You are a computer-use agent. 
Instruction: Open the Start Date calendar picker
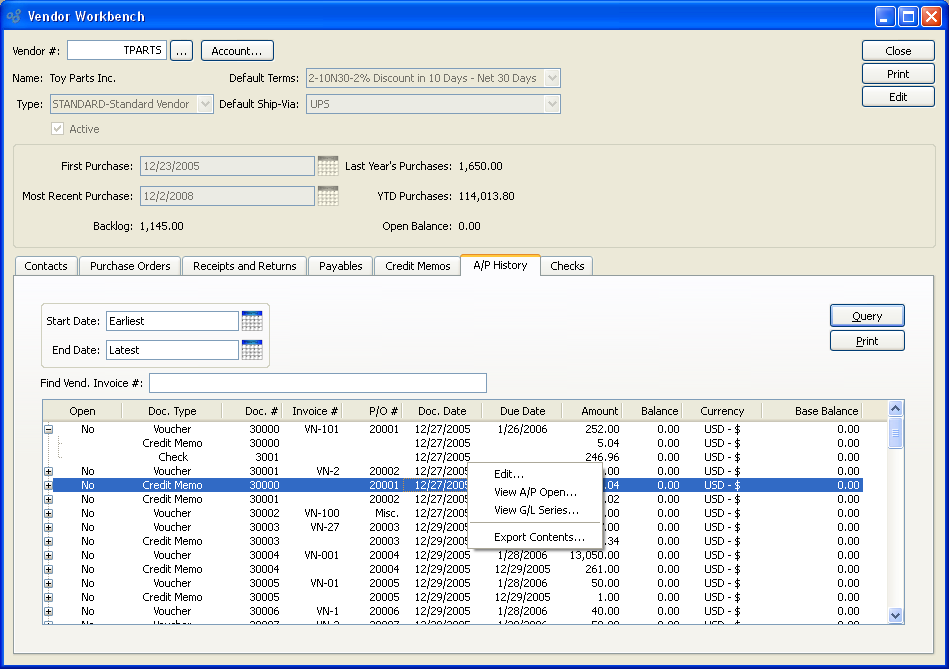(x=252, y=321)
